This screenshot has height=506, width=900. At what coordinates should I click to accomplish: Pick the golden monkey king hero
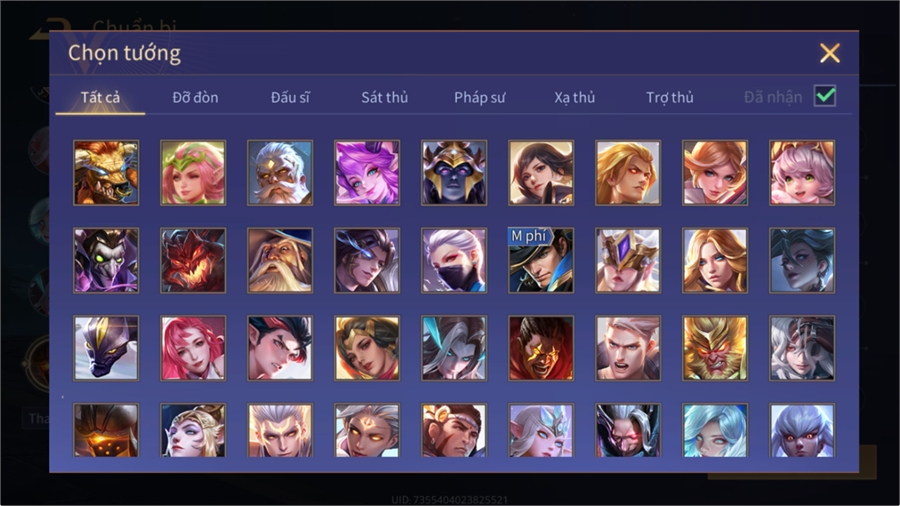pos(715,348)
